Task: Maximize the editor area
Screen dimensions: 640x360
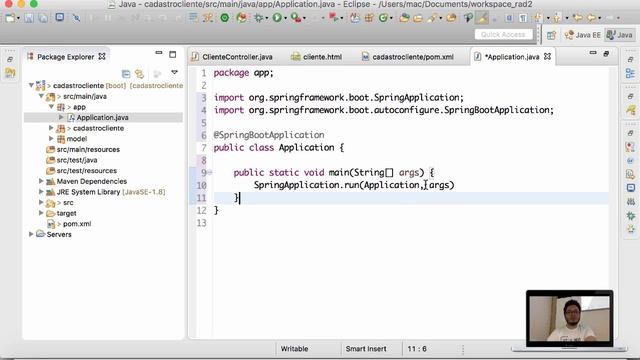Action: pyautogui.click(x=607, y=53)
